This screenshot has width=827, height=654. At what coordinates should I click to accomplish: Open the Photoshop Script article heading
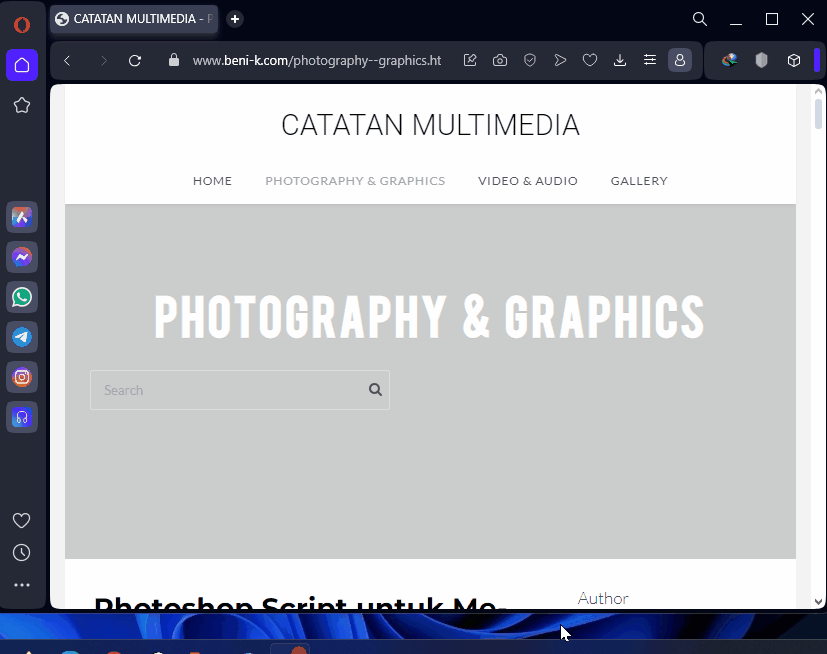(x=301, y=602)
